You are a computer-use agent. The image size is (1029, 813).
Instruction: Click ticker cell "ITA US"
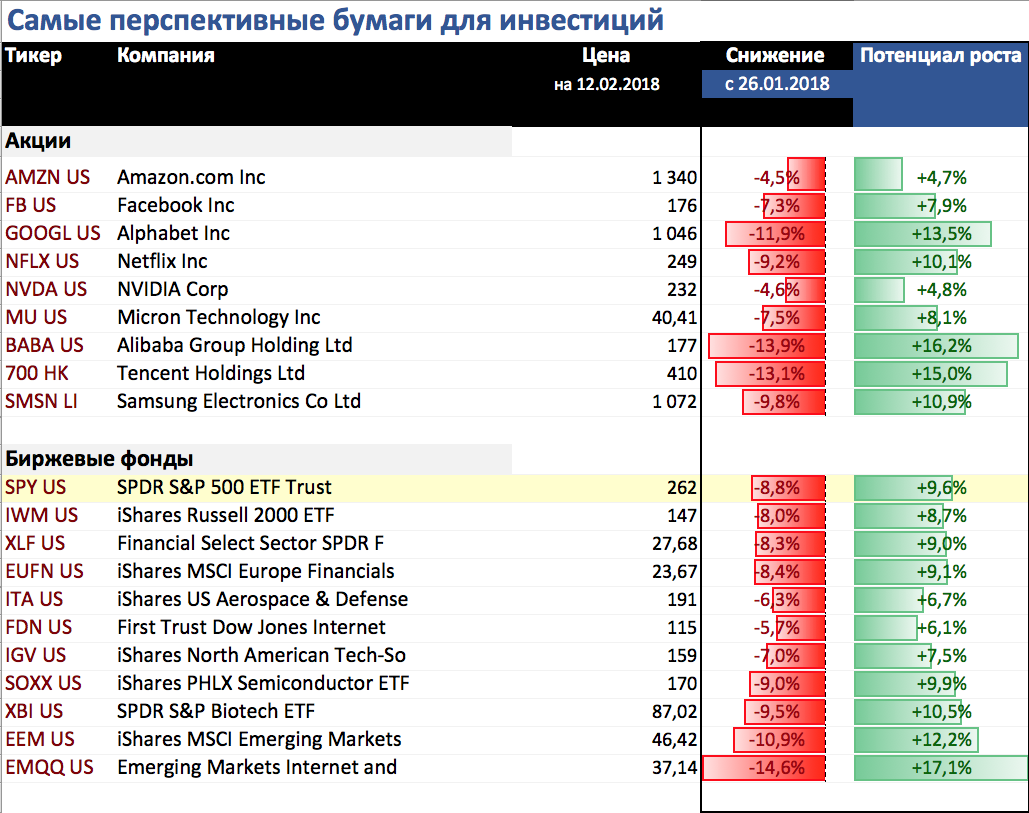(x=34, y=599)
